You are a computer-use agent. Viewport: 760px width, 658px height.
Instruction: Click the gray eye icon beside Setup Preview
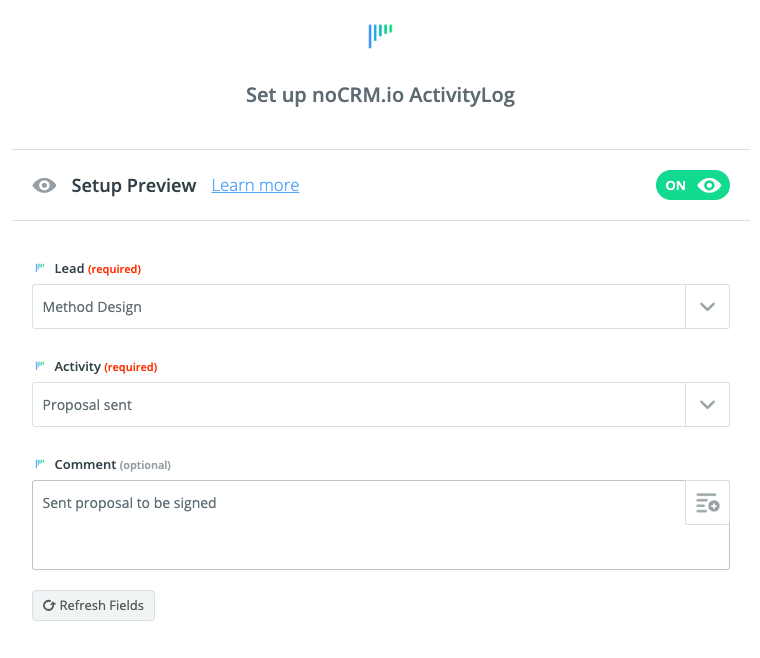(44, 186)
